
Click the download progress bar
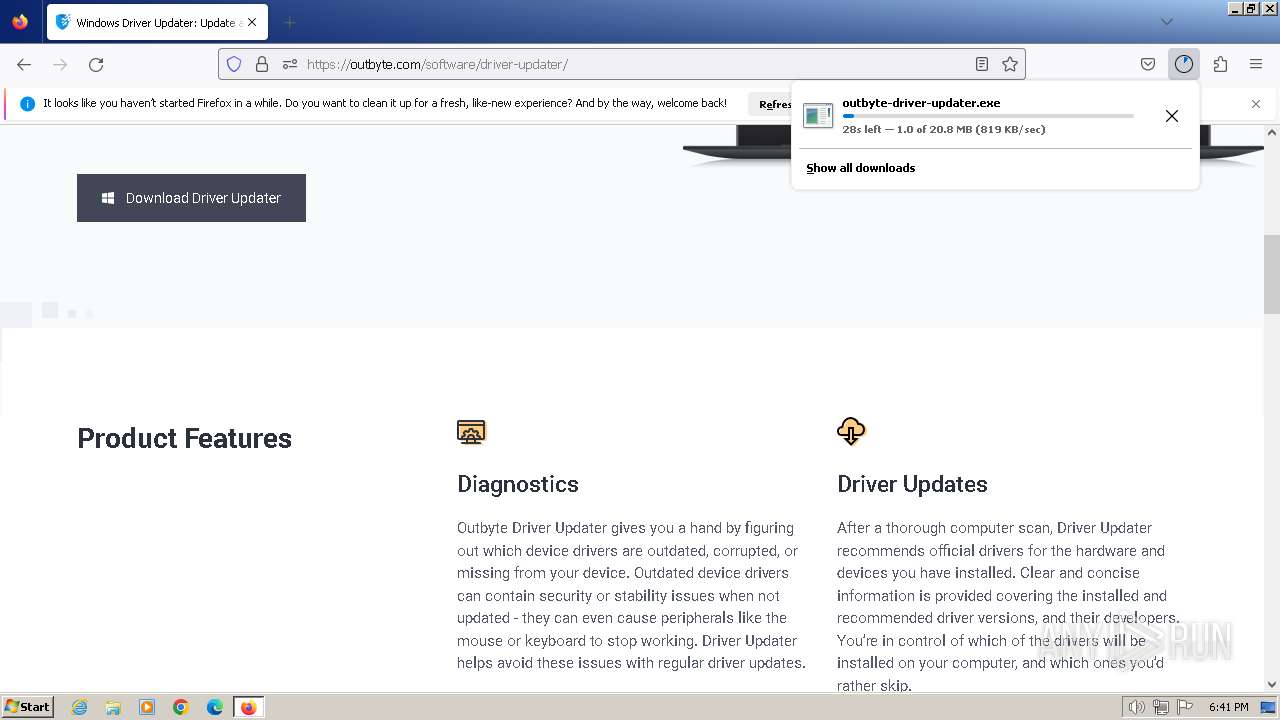988,116
